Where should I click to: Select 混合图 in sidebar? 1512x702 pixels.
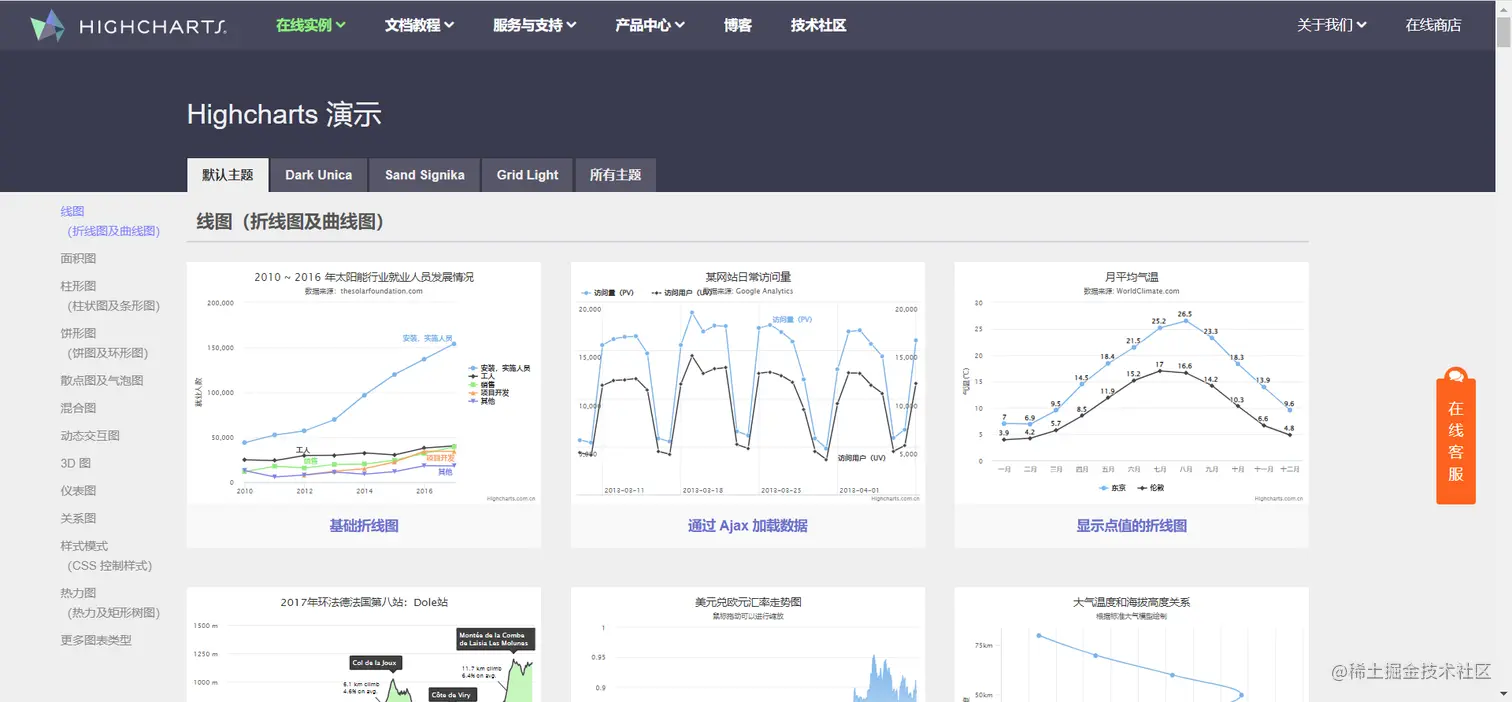78,408
